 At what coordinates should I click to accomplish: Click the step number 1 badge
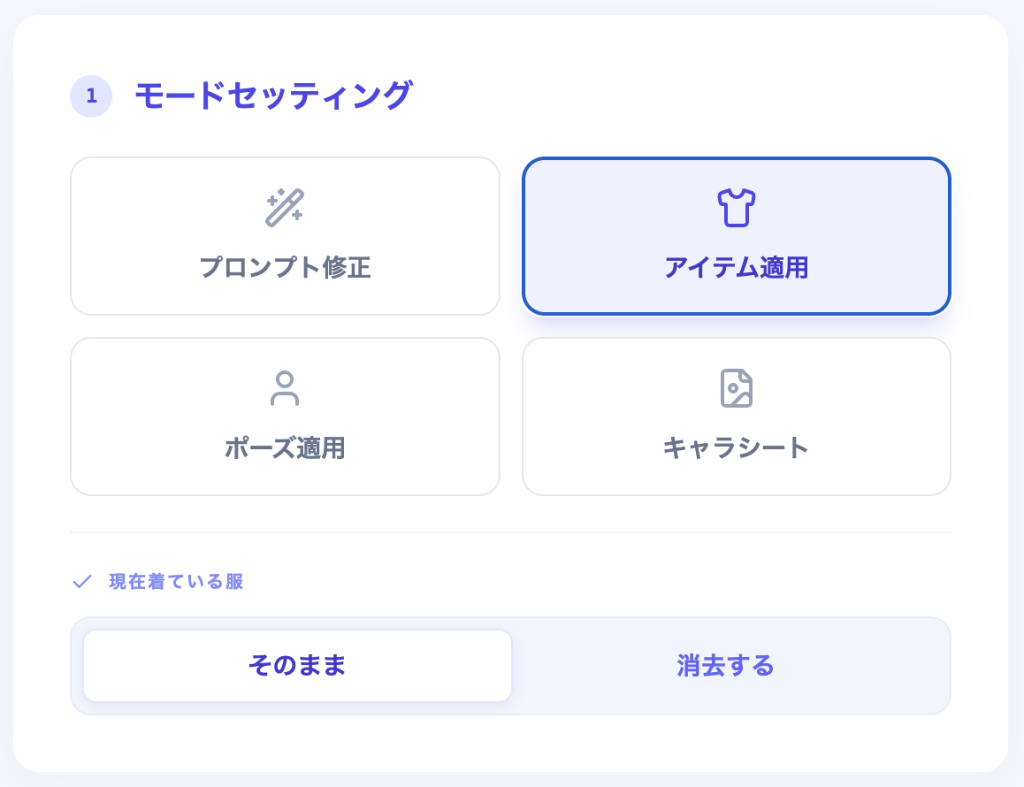pos(91,96)
